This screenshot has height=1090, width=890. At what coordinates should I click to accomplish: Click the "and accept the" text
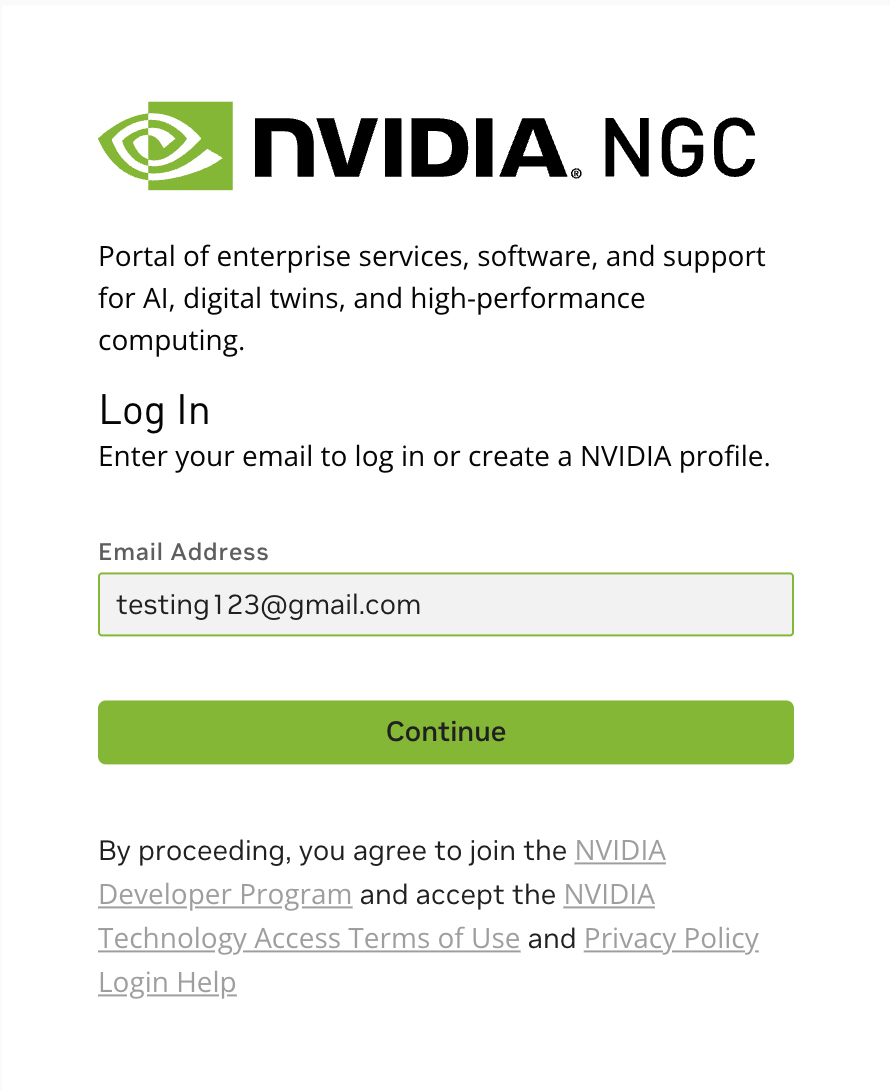457,893
